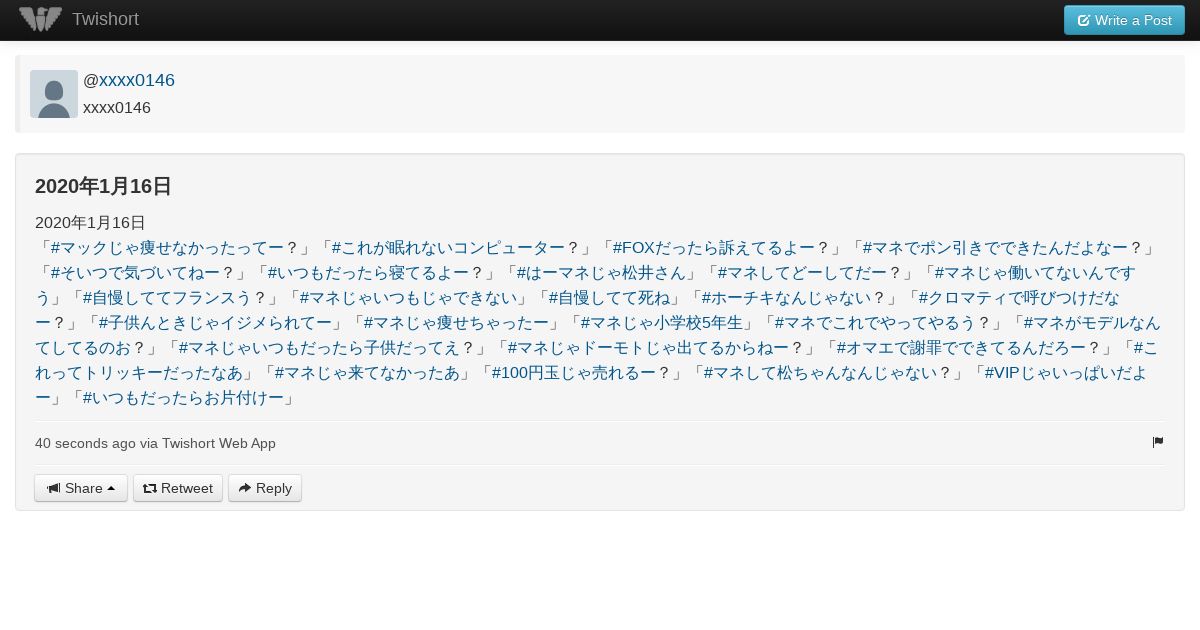The height and width of the screenshot is (630, 1200).
Task: Click the Retweet button
Action: point(178,488)
